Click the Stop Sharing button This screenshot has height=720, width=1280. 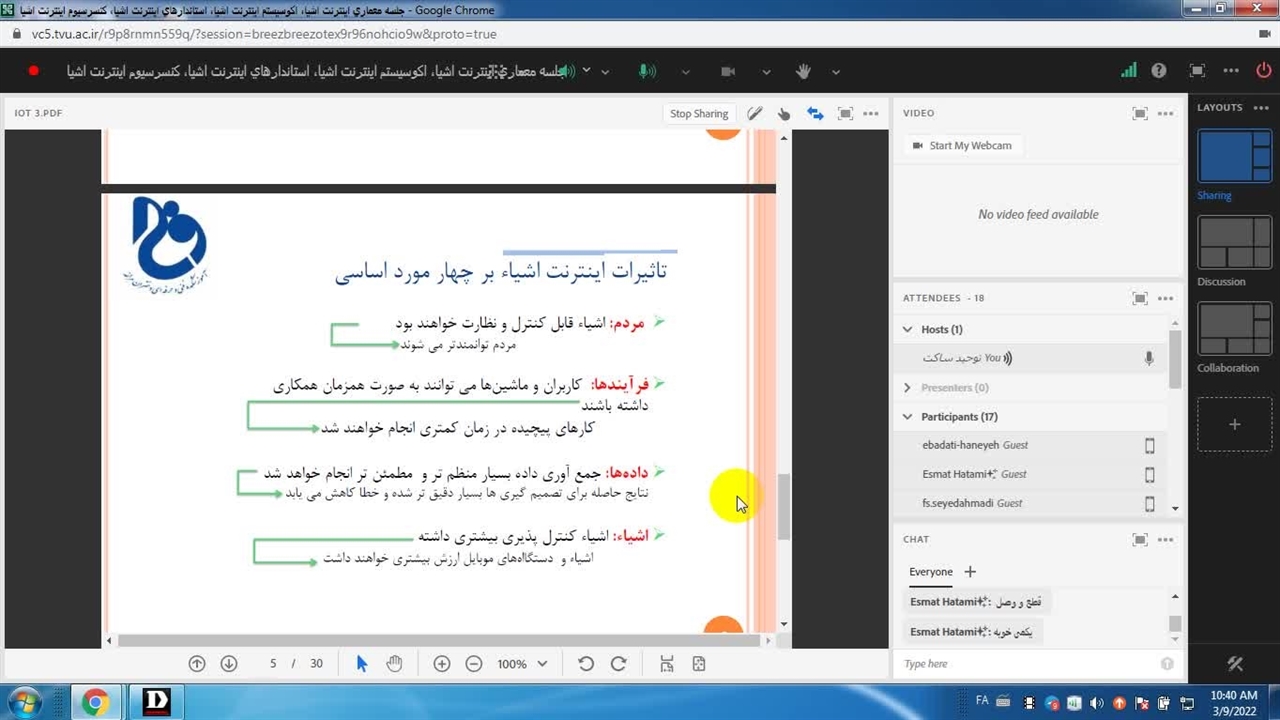pos(698,113)
